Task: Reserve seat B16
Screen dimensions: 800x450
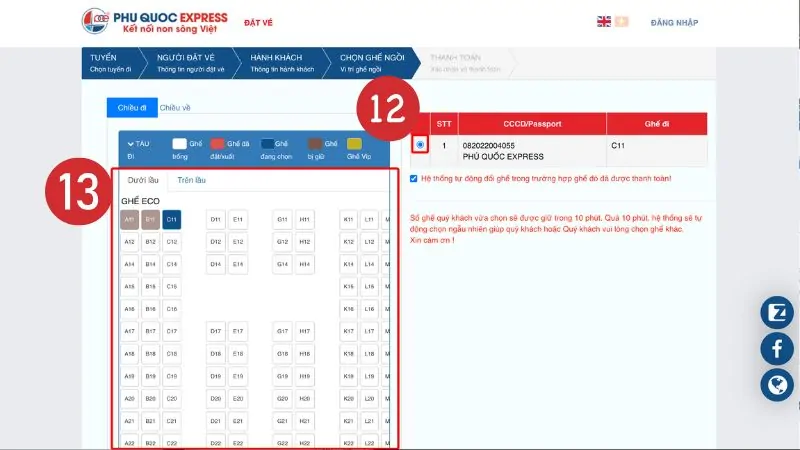Action: pyautogui.click(x=151, y=309)
